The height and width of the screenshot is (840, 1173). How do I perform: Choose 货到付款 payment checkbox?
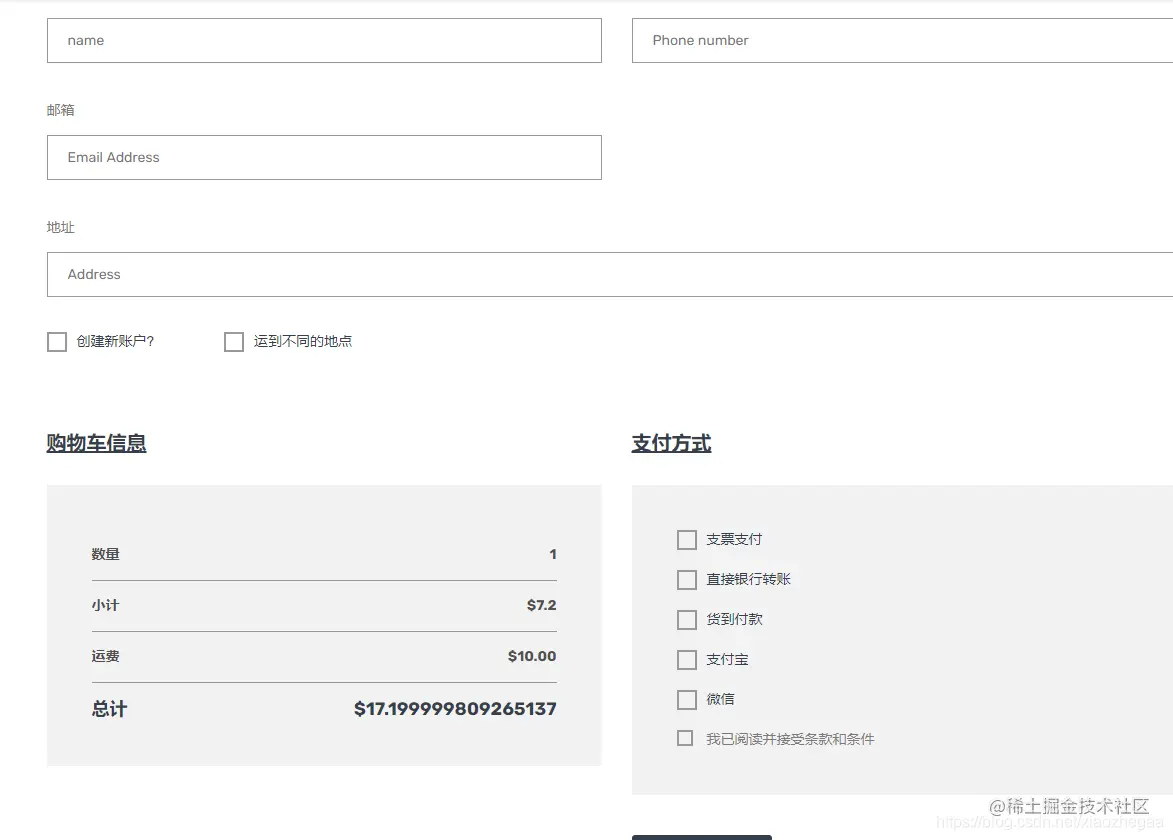[x=687, y=619]
